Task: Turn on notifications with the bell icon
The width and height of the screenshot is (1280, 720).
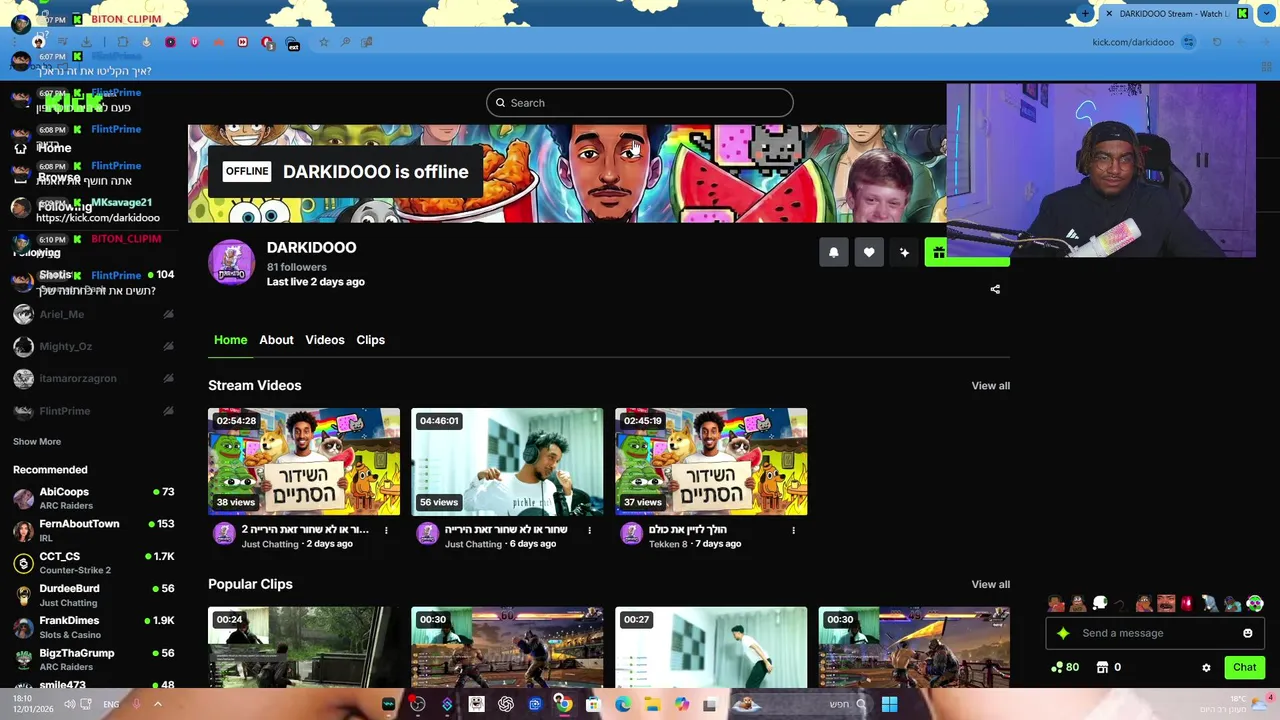Action: pyautogui.click(x=834, y=253)
